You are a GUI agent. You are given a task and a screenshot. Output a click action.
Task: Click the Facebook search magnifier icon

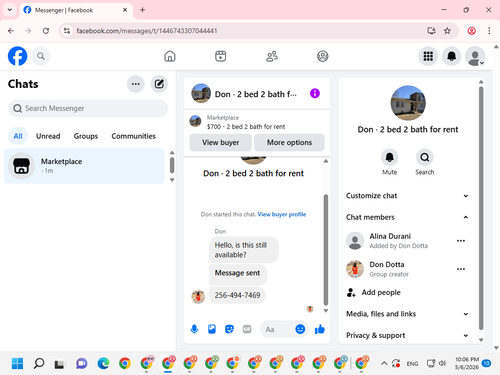[41, 56]
